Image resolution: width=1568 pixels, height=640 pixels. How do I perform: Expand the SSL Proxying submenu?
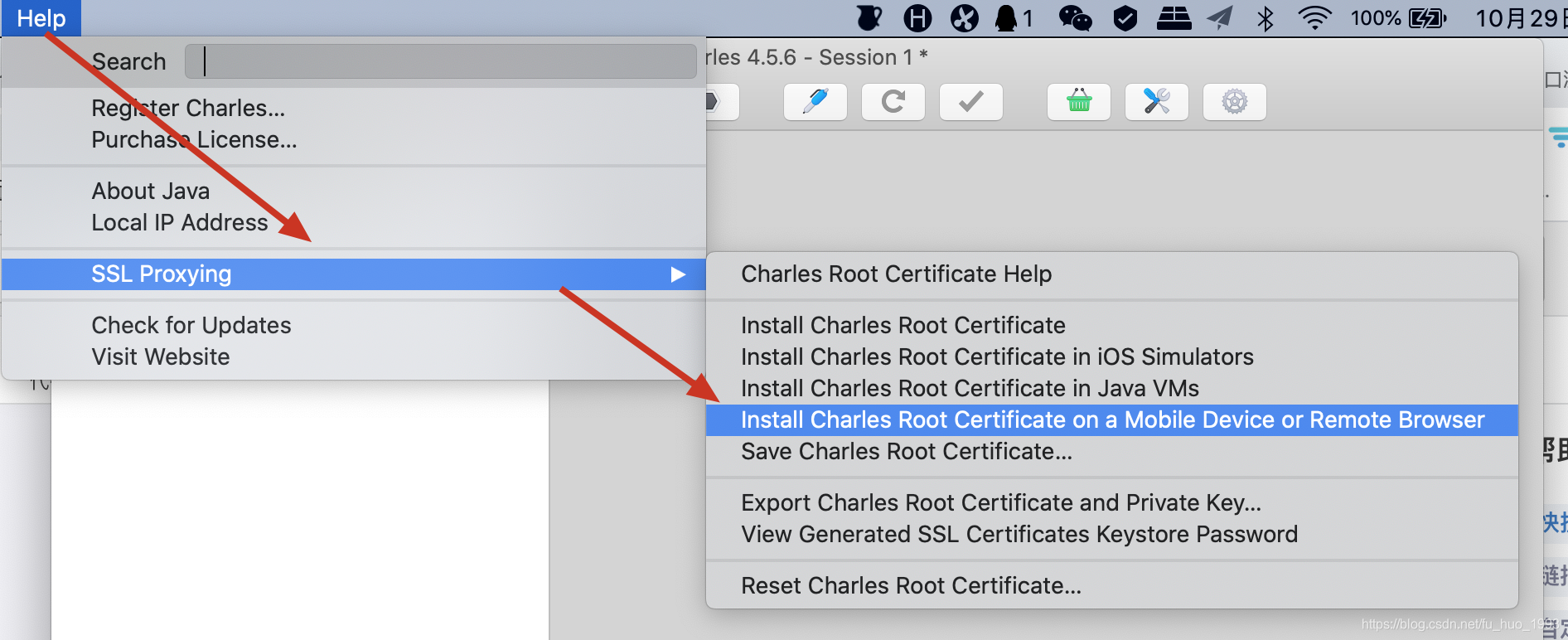354,274
